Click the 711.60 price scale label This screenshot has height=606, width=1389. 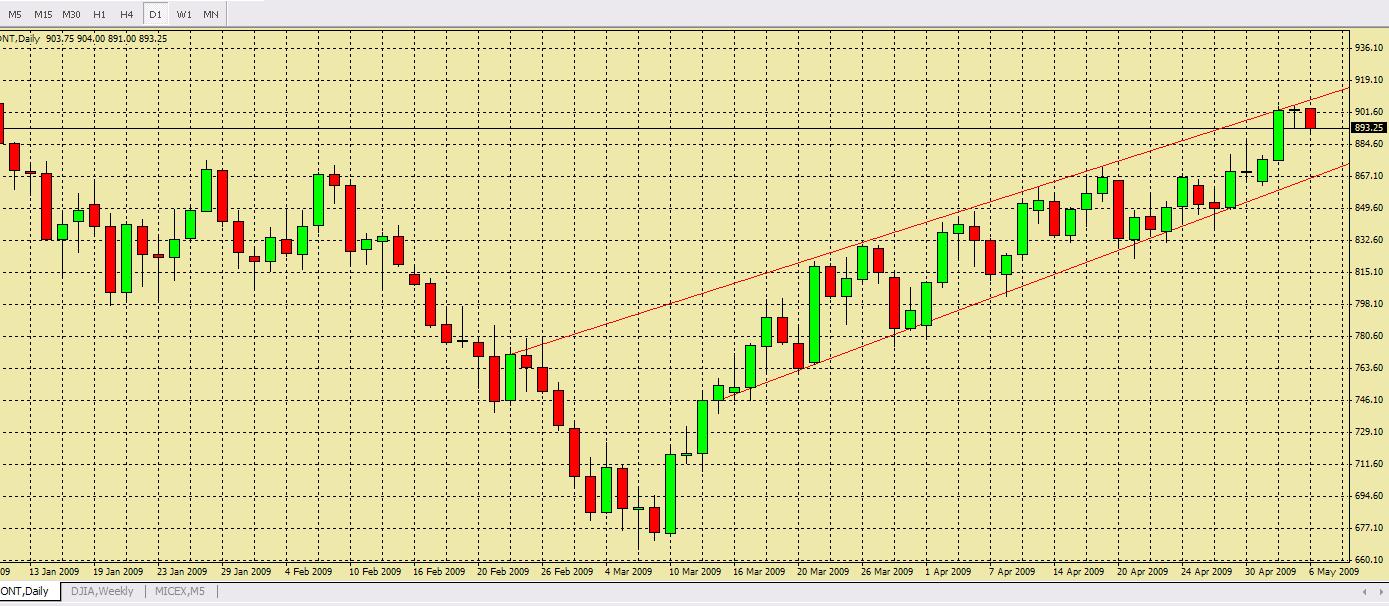[x=1368, y=463]
